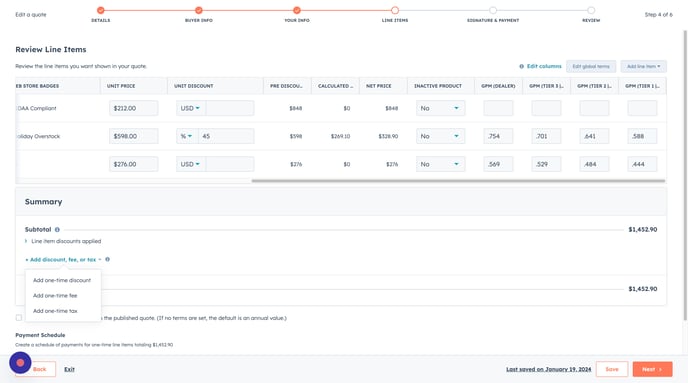Choose Add one-time discount
This screenshot has width=688, height=383.
pos(62,280)
